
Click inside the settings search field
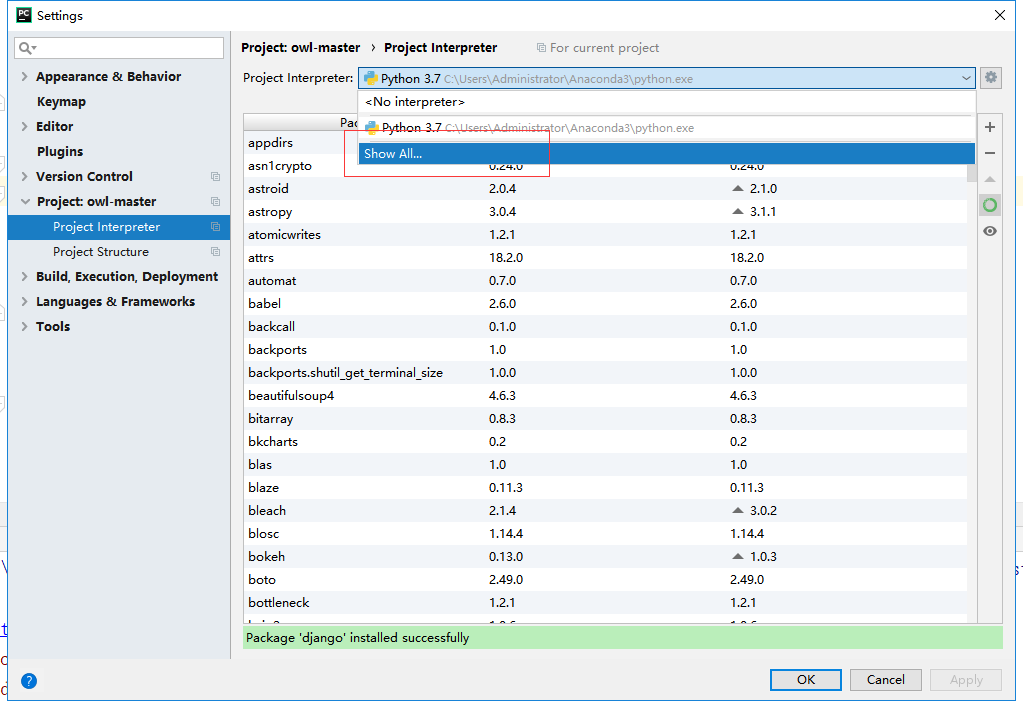[119, 48]
